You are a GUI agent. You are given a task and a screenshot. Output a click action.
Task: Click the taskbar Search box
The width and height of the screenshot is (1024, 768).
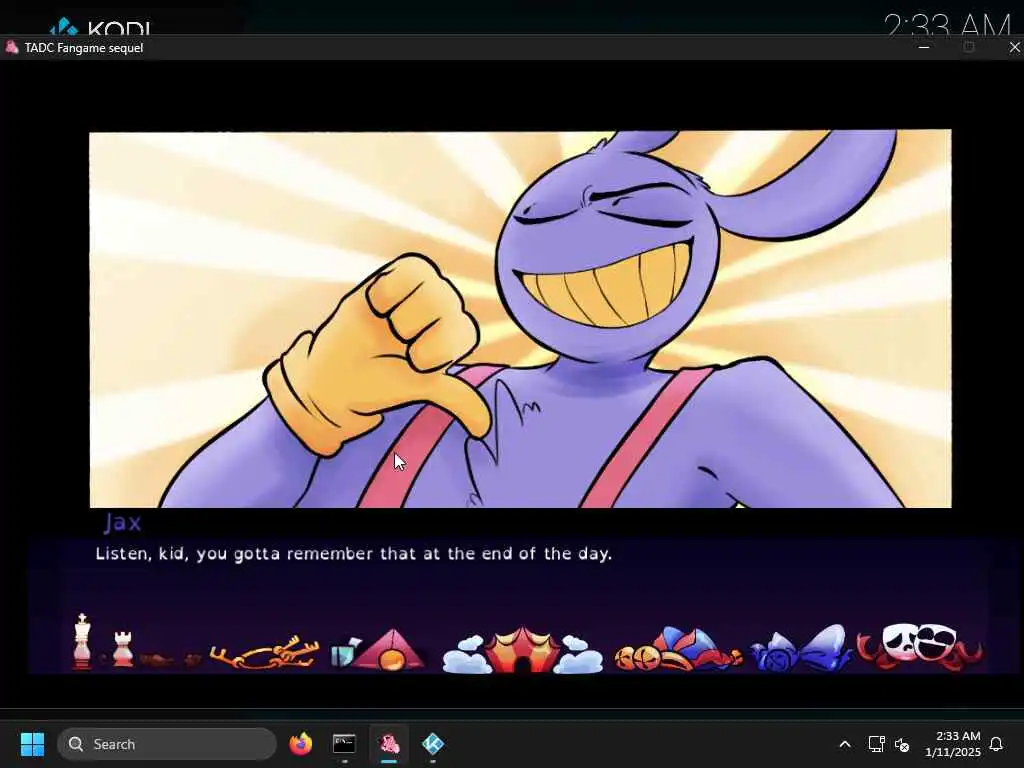click(167, 744)
